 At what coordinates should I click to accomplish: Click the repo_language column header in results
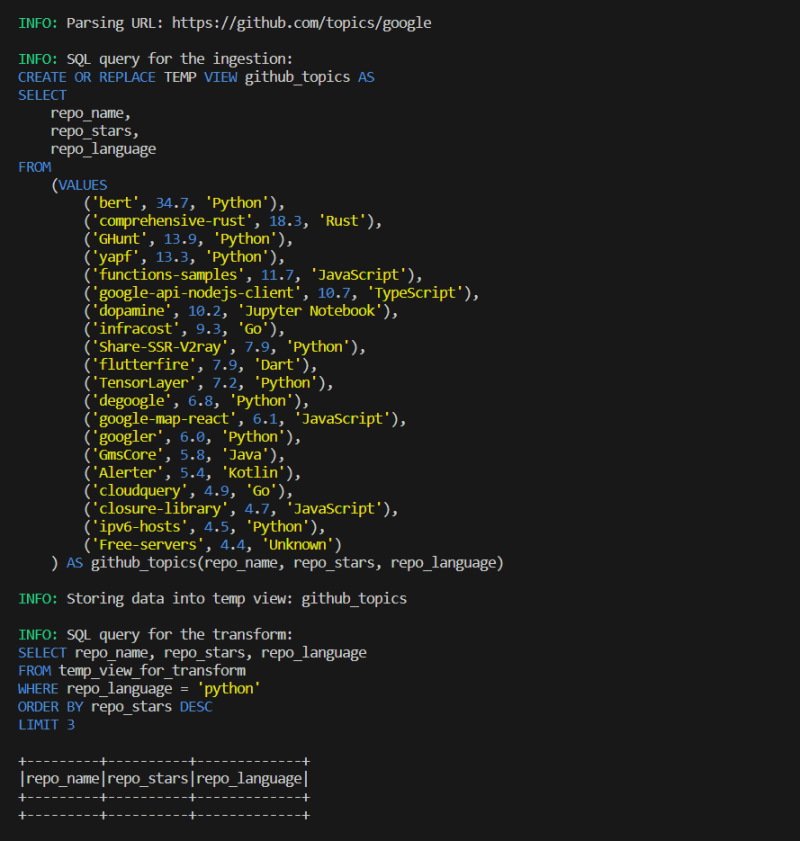click(249, 779)
